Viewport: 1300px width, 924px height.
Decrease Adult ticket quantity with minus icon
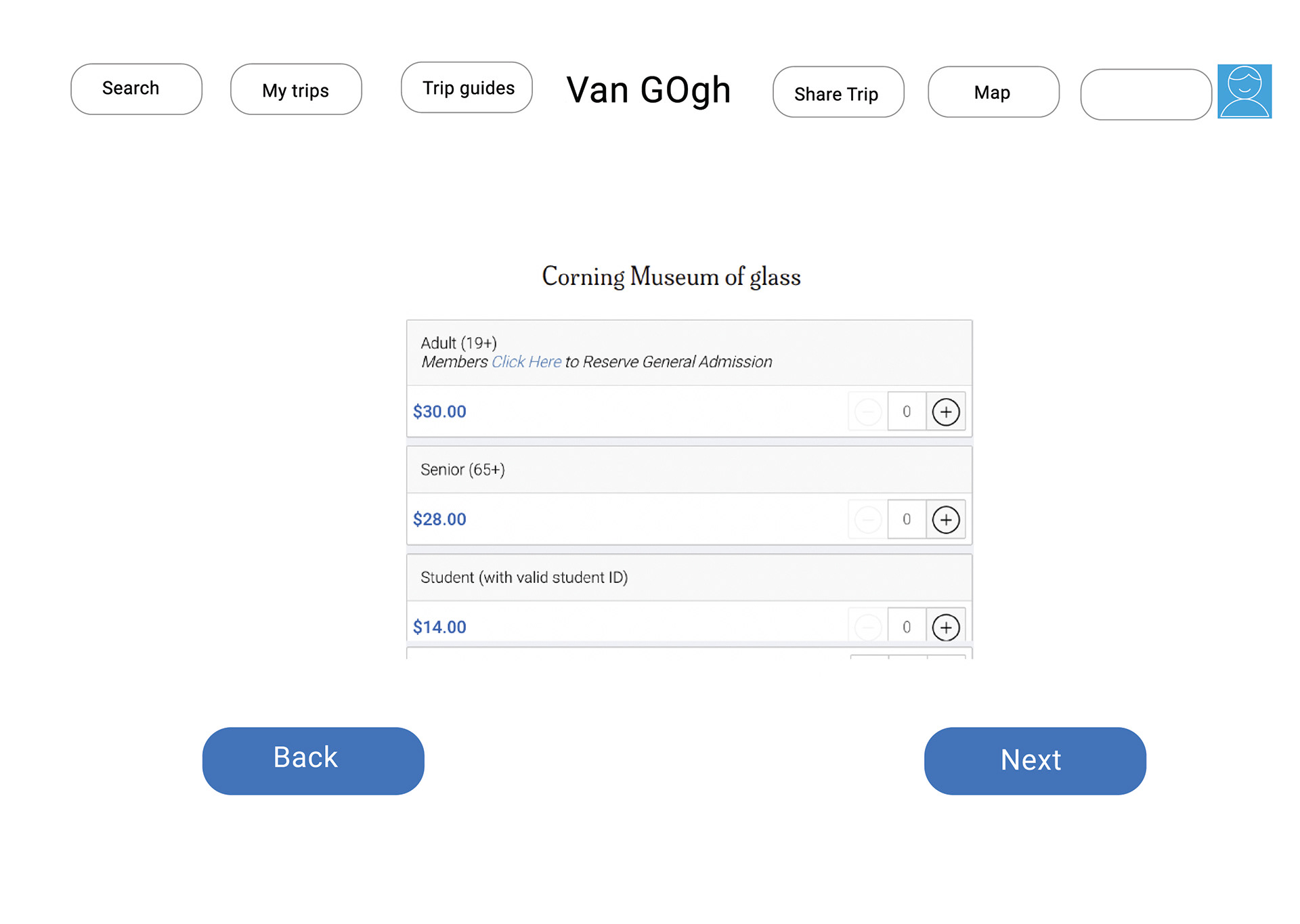[868, 412]
